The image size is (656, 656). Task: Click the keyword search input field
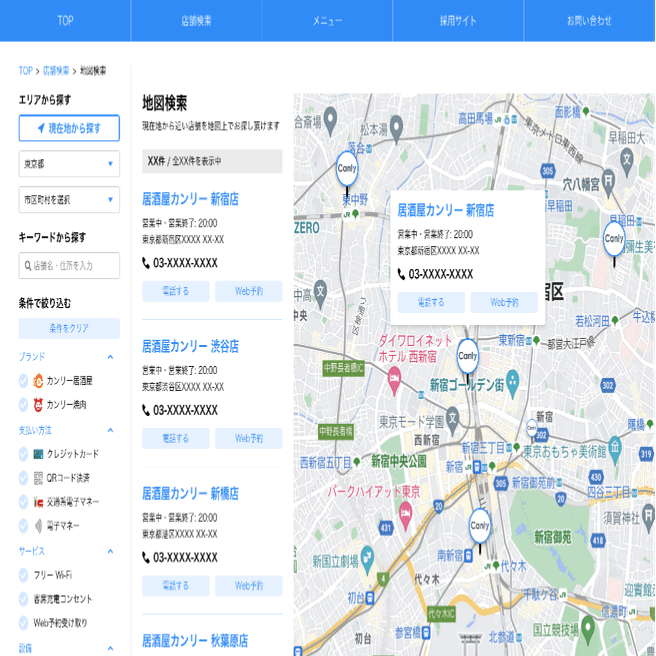coord(69,266)
